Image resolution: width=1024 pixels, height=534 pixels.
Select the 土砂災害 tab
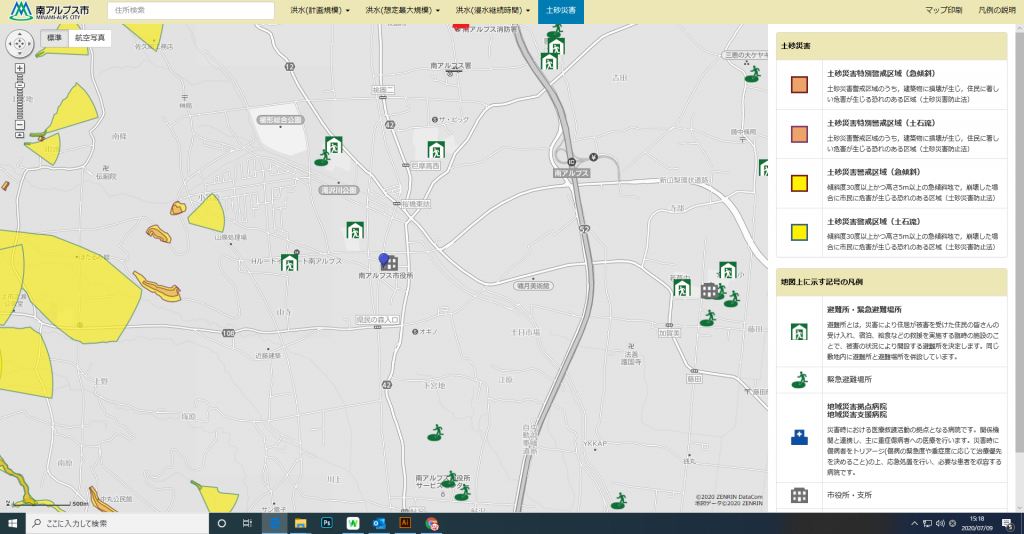pos(562,10)
